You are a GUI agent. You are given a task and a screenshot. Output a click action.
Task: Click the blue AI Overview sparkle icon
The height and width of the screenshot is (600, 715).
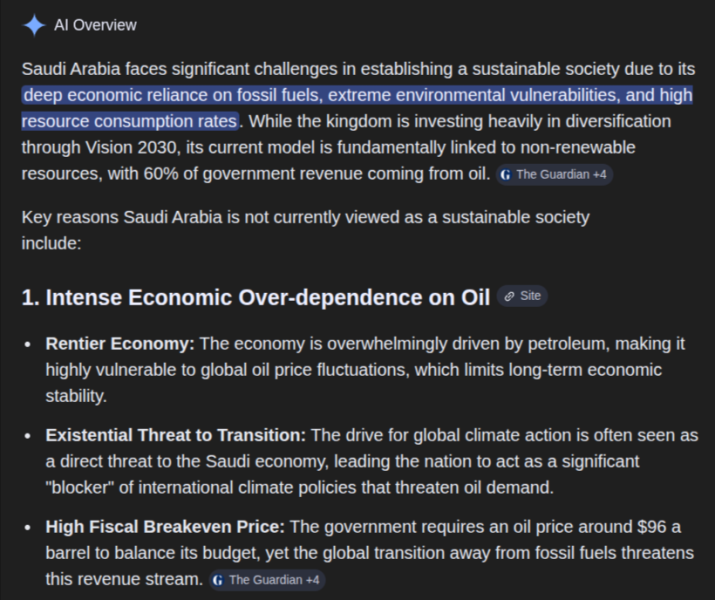[x=34, y=25]
